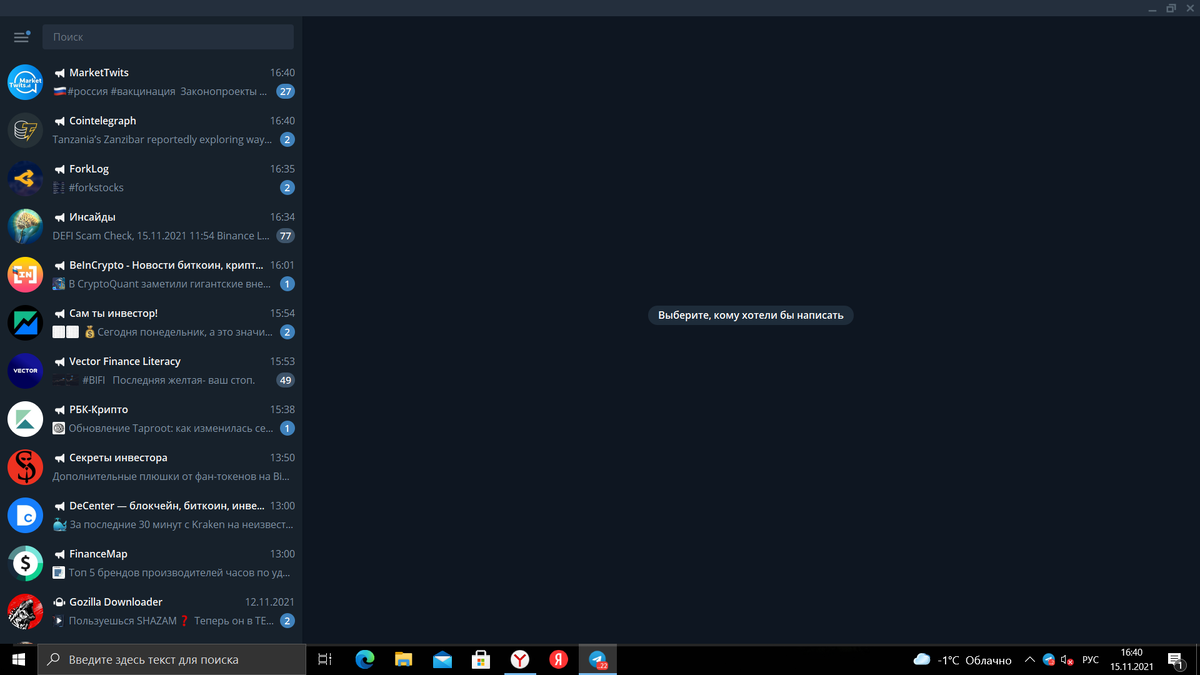Click the BeInCrypto channel avatar
Viewport: 1200px width, 675px height.
point(26,274)
